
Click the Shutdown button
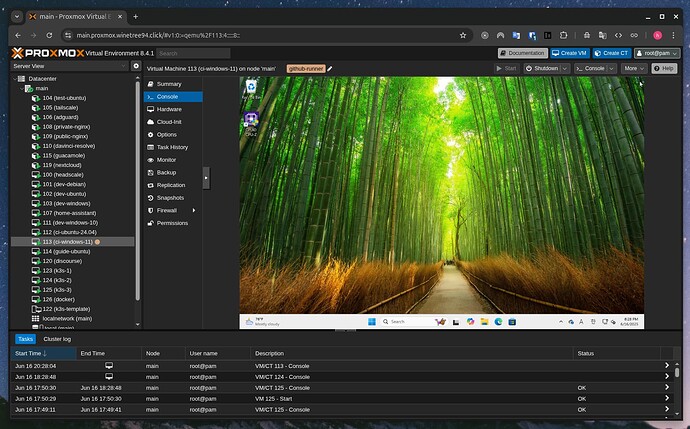(542, 69)
